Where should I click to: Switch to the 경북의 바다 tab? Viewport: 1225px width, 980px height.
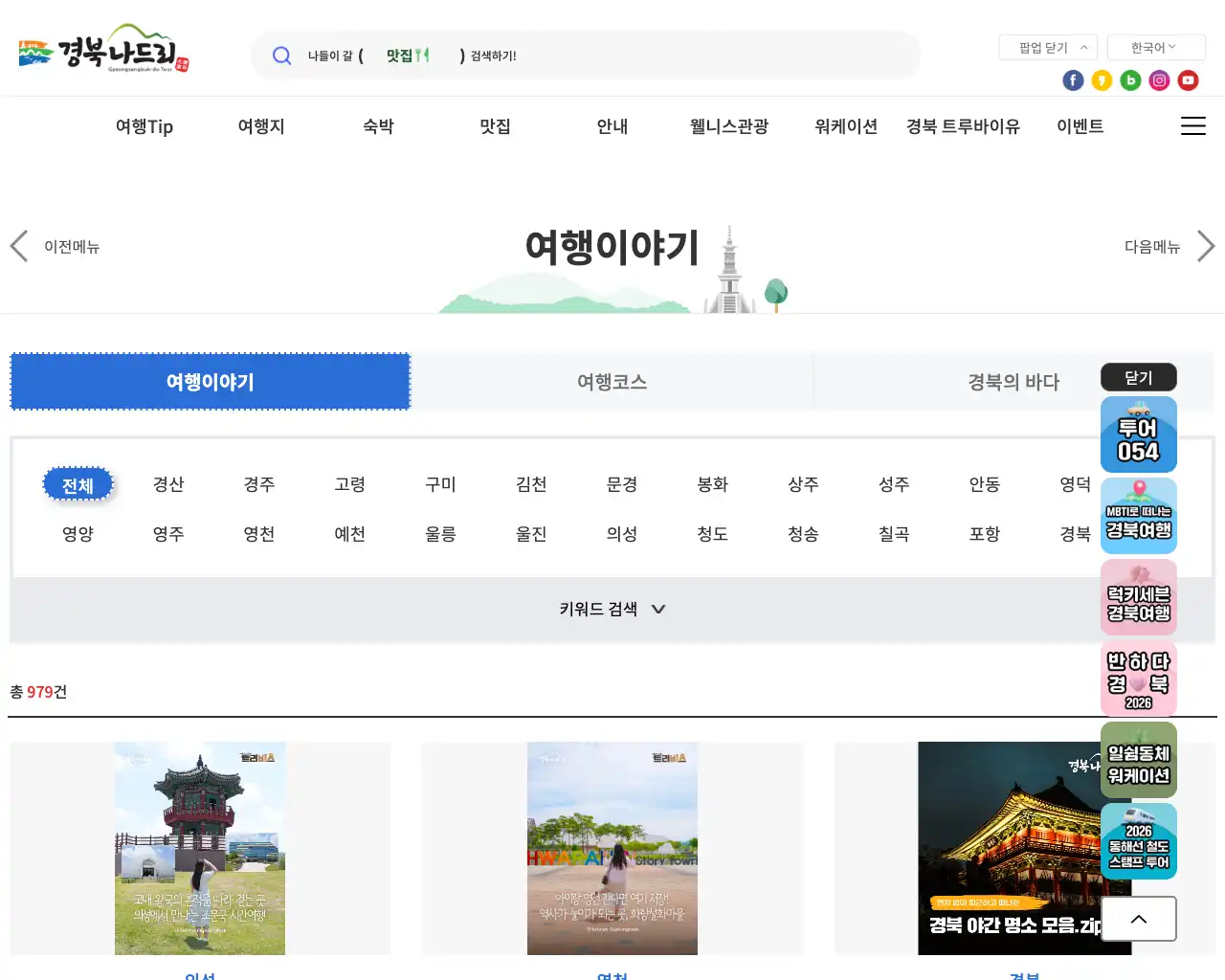[x=1013, y=382]
